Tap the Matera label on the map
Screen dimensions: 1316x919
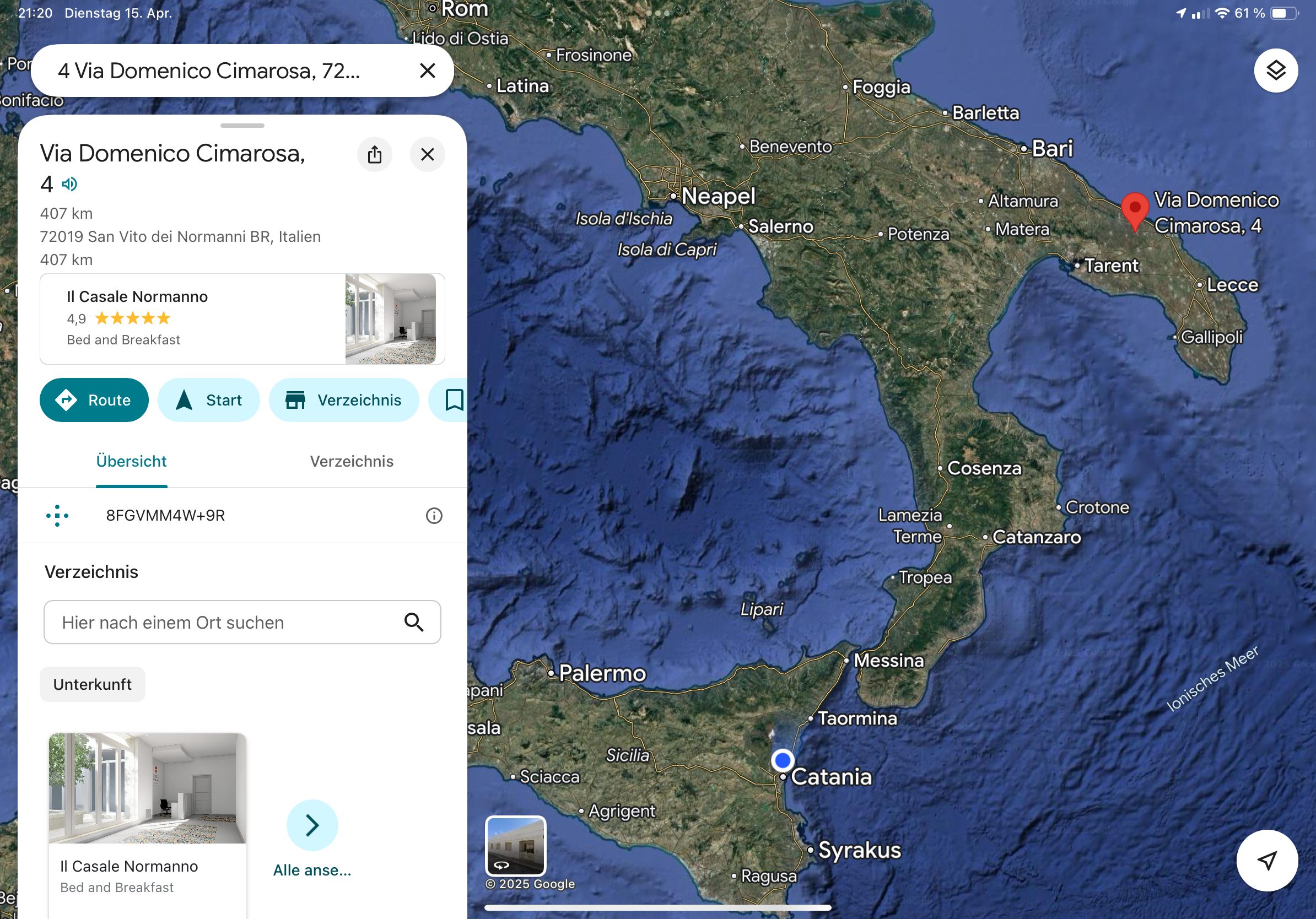[1022, 229]
